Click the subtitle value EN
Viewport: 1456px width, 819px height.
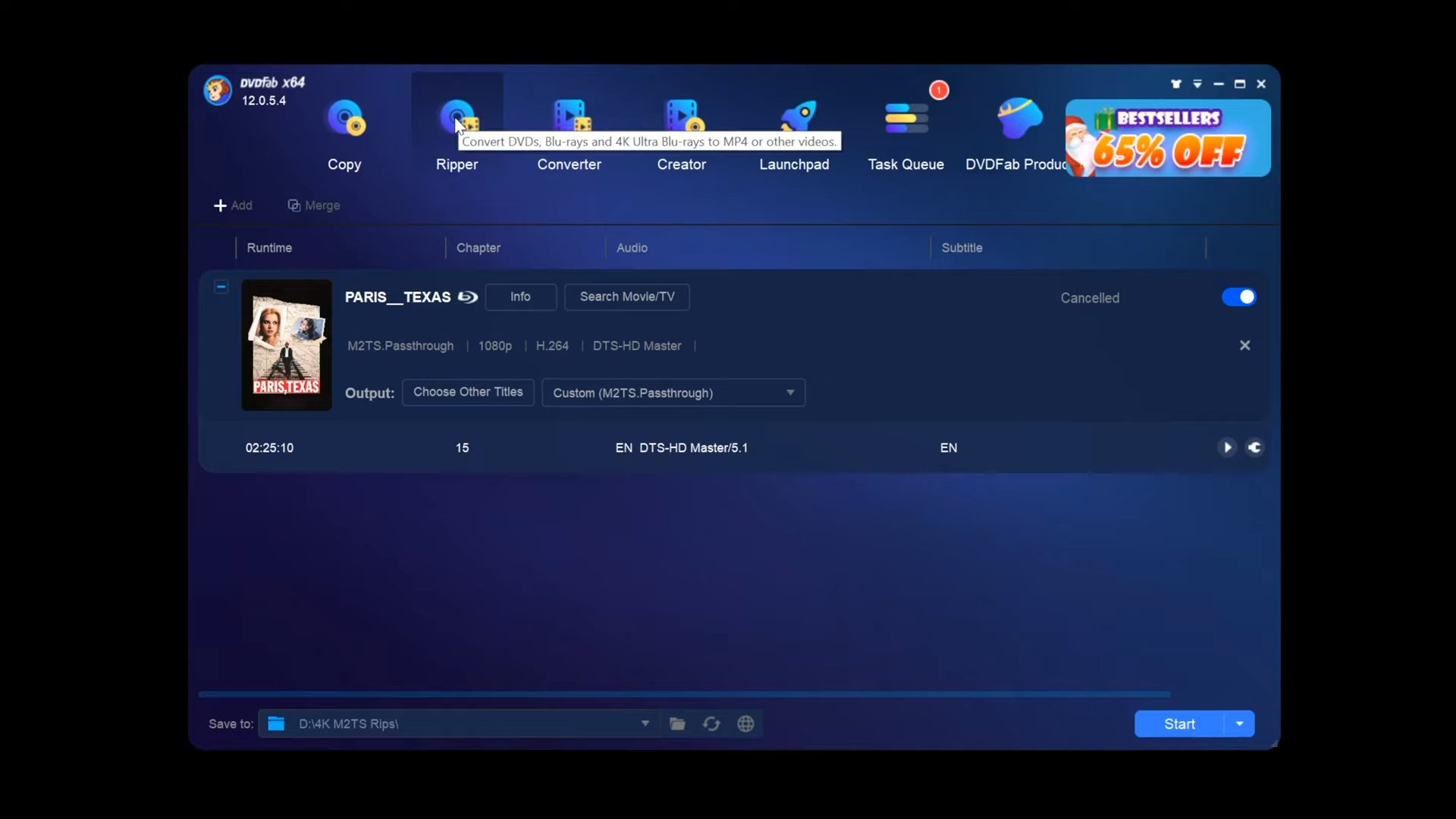coord(949,448)
